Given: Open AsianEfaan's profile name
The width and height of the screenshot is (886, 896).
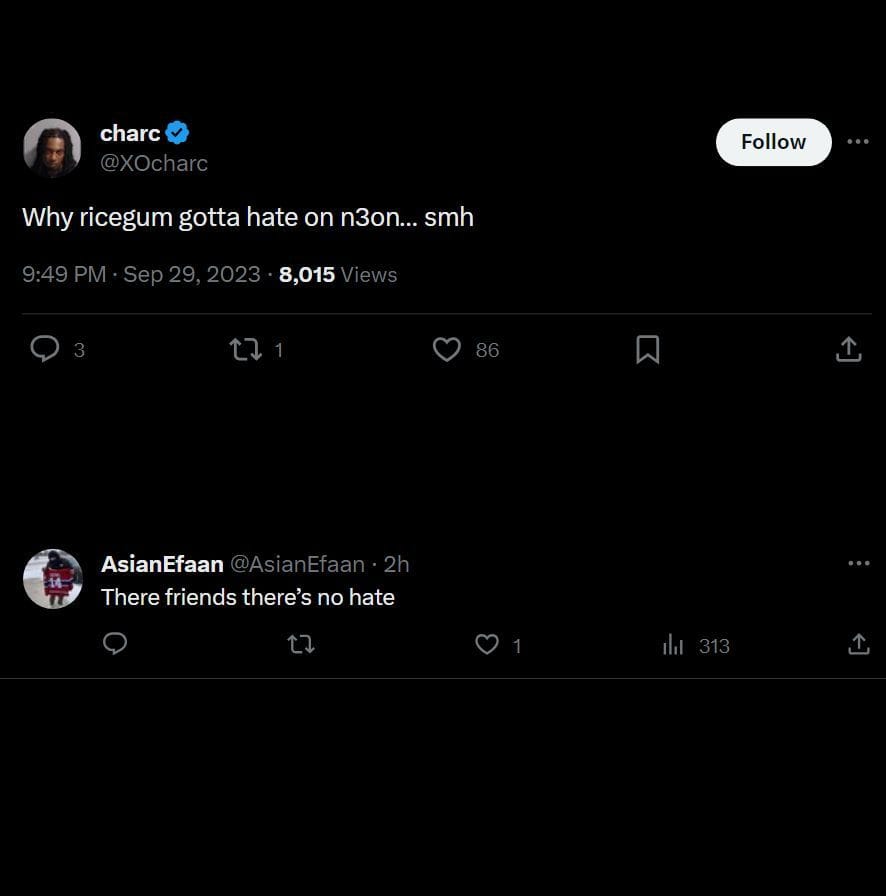Looking at the screenshot, I should (x=162, y=564).
